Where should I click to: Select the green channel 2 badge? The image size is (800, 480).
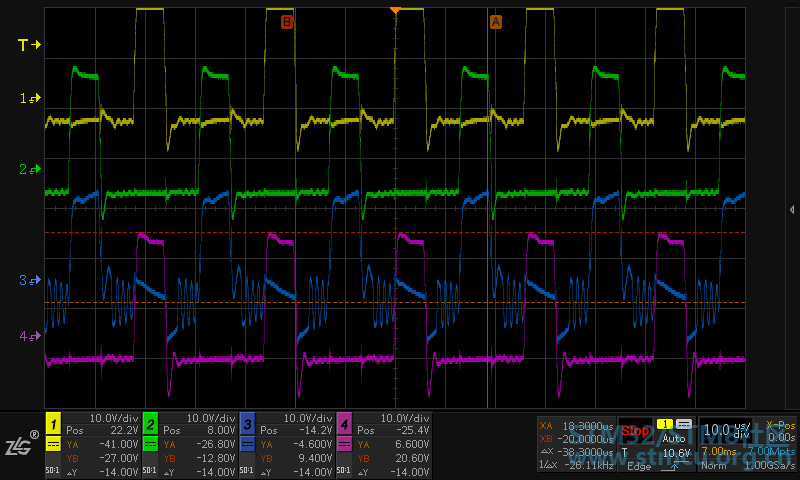(150, 423)
